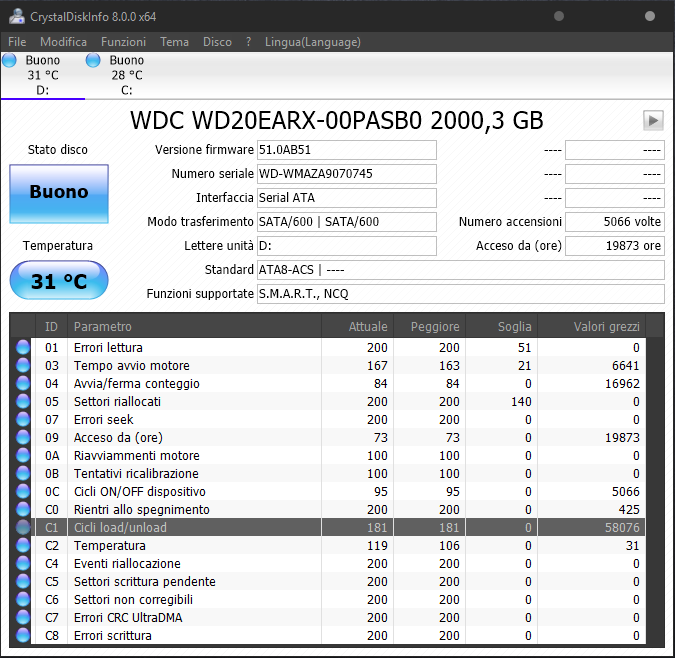Image resolution: width=675 pixels, height=658 pixels.
Task: Open the Lingua(Language) menu
Action: [x=313, y=42]
